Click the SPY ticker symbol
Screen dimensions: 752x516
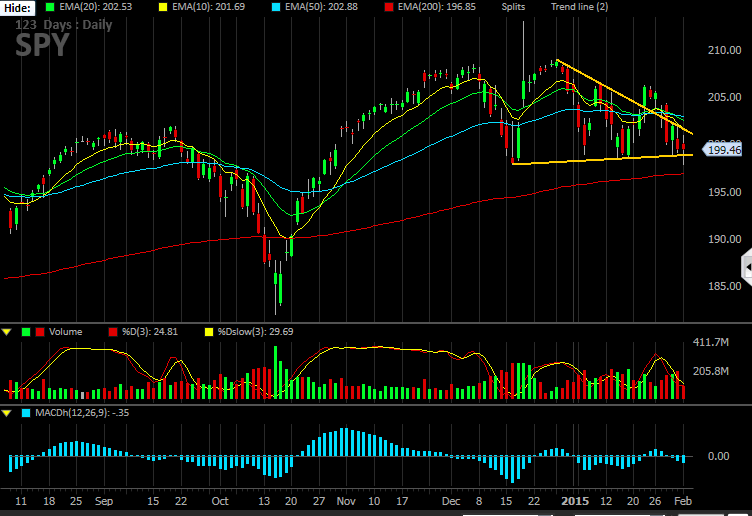43,45
